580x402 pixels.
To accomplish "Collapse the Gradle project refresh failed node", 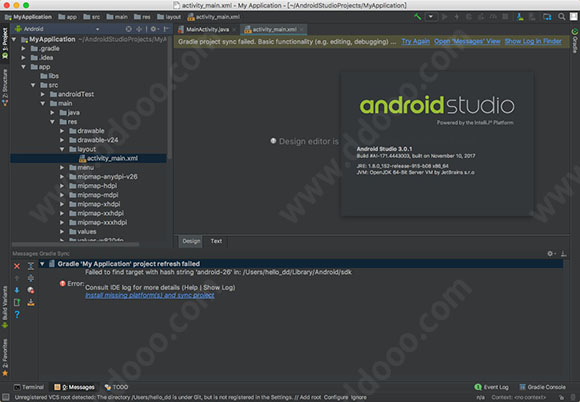I will coord(42,264).
